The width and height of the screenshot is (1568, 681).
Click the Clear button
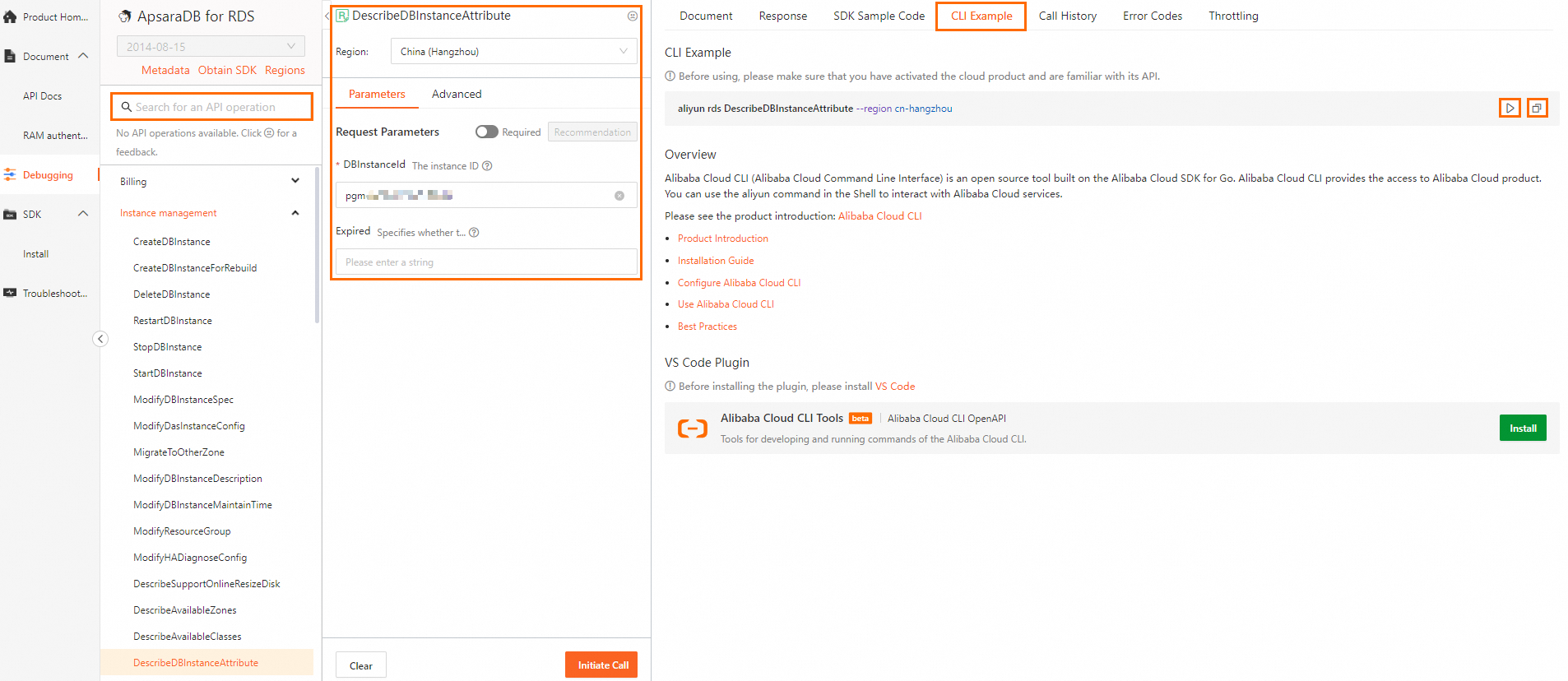tap(361, 665)
